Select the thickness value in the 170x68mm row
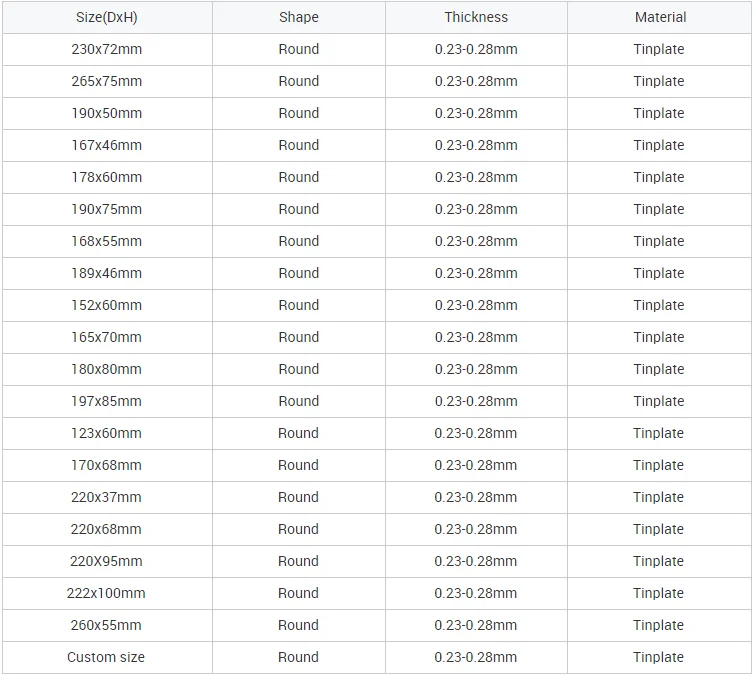The width and height of the screenshot is (756, 678). (476, 465)
